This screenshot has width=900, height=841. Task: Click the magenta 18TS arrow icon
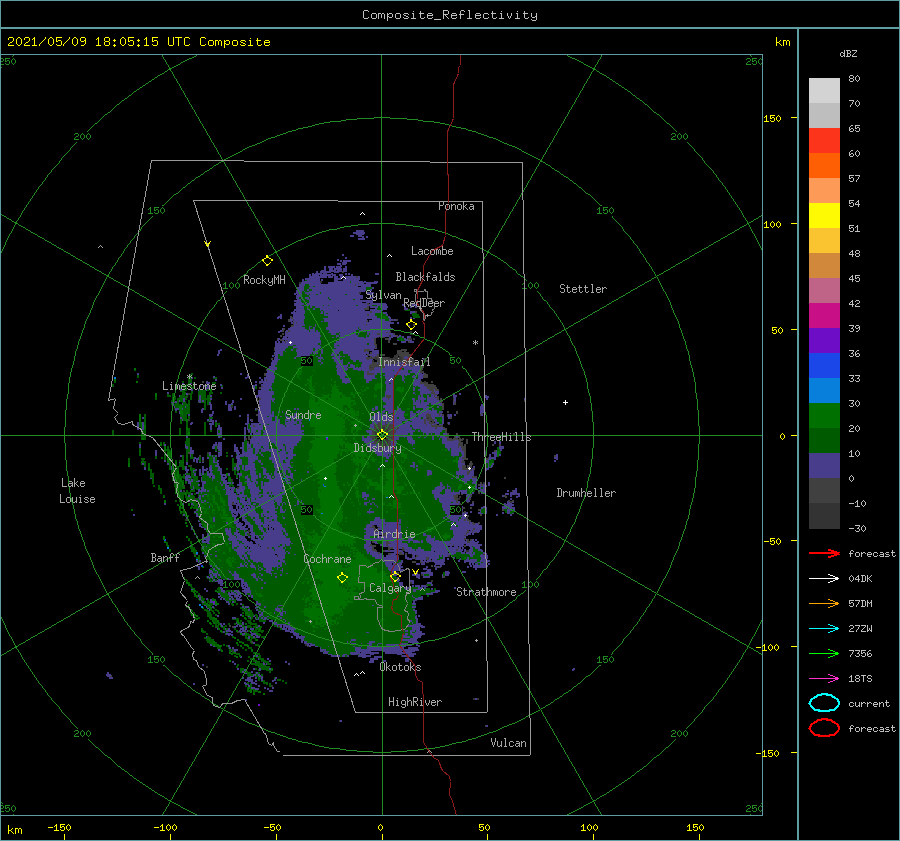(x=824, y=679)
